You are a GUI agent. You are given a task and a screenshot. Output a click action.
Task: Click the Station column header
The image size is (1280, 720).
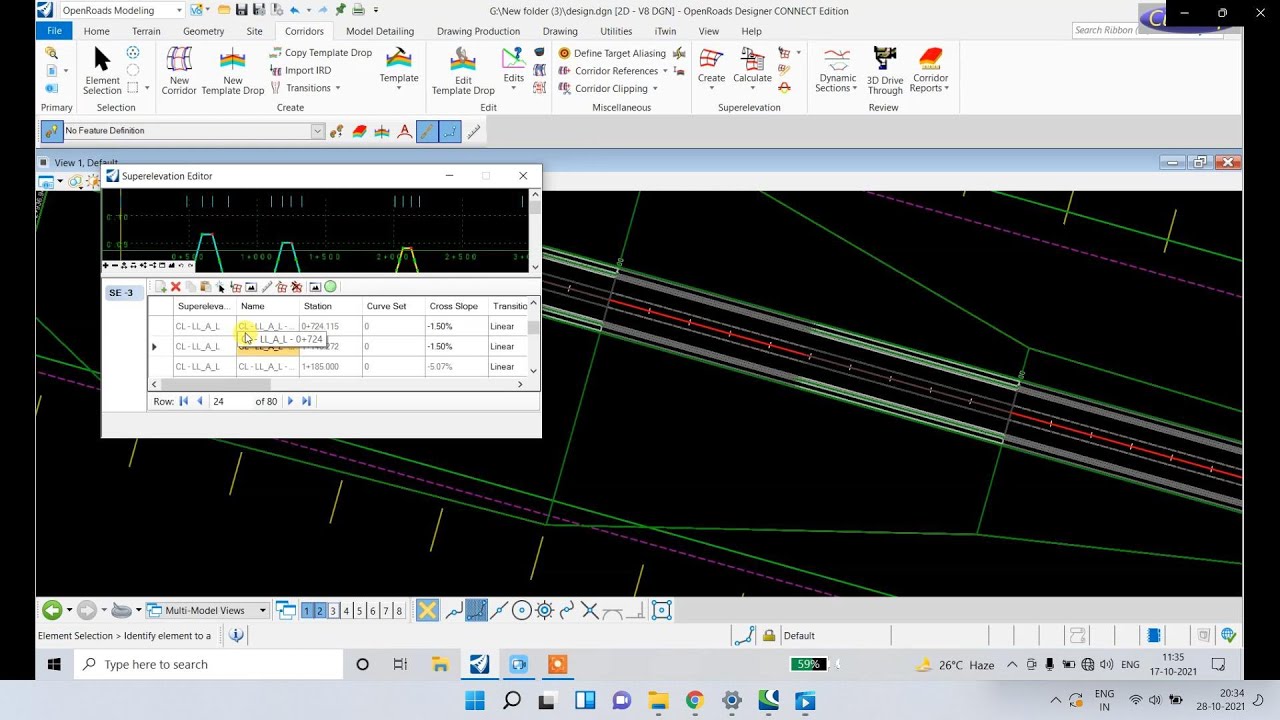coord(330,306)
